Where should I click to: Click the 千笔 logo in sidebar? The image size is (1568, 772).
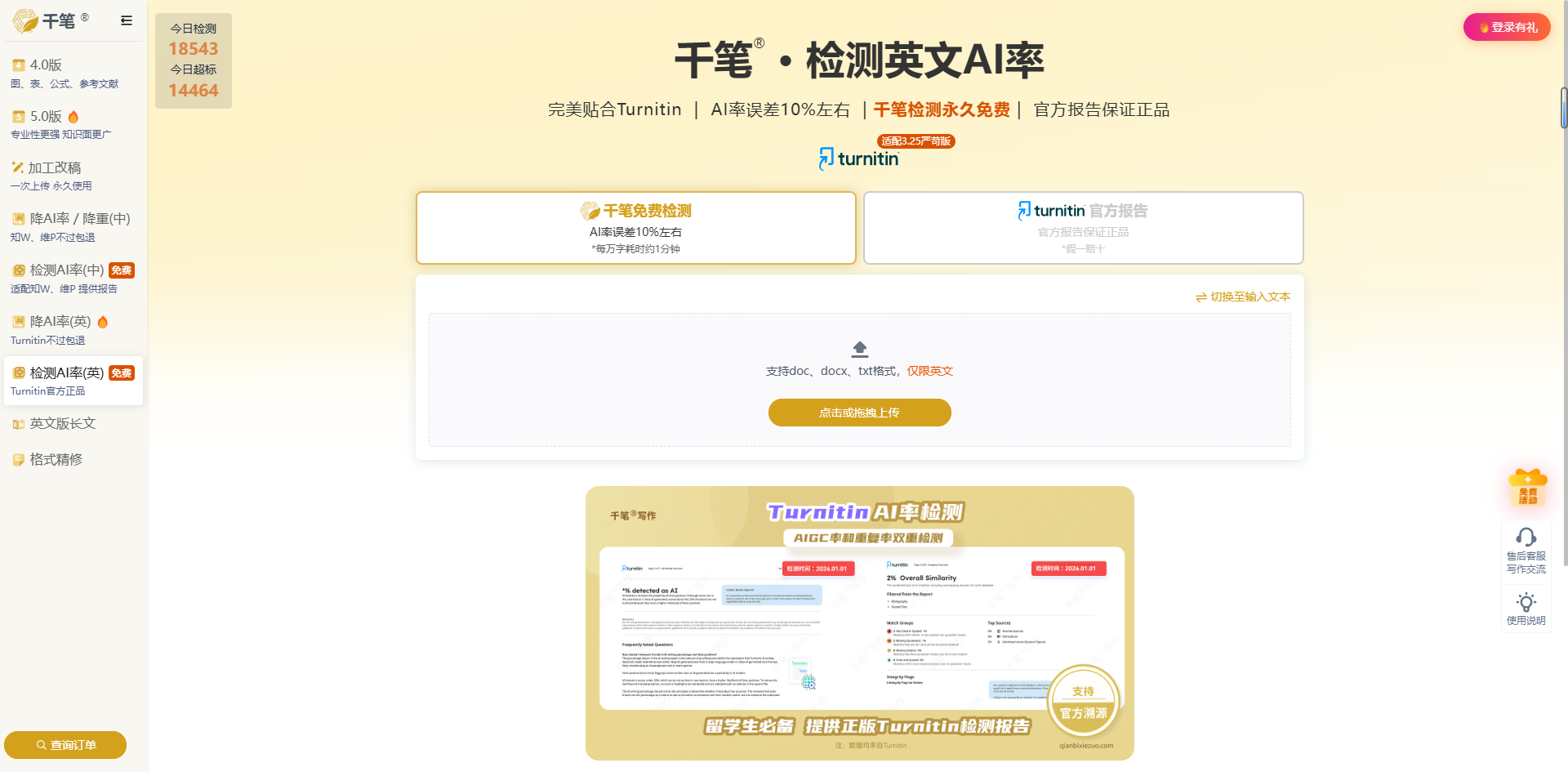pos(50,20)
